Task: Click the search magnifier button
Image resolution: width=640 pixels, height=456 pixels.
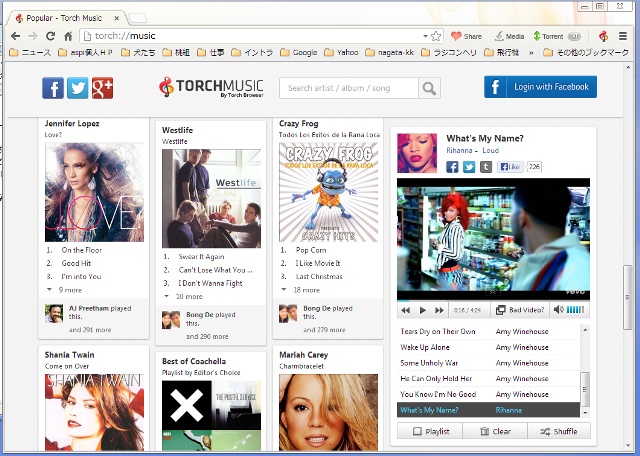Action: 429,88
